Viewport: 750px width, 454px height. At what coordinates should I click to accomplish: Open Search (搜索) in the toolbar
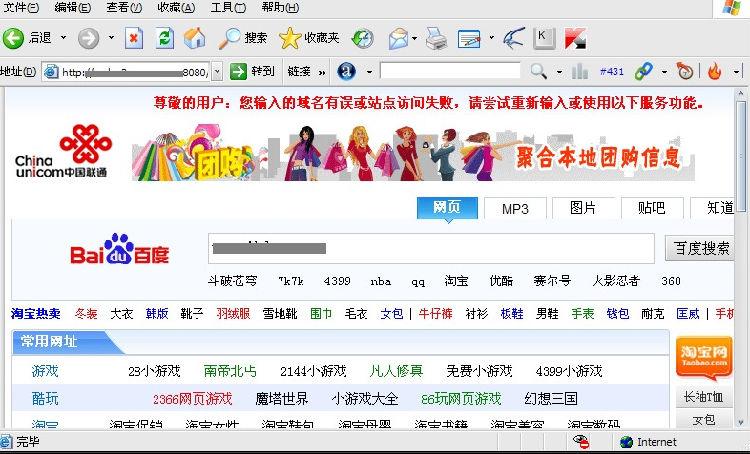point(243,38)
